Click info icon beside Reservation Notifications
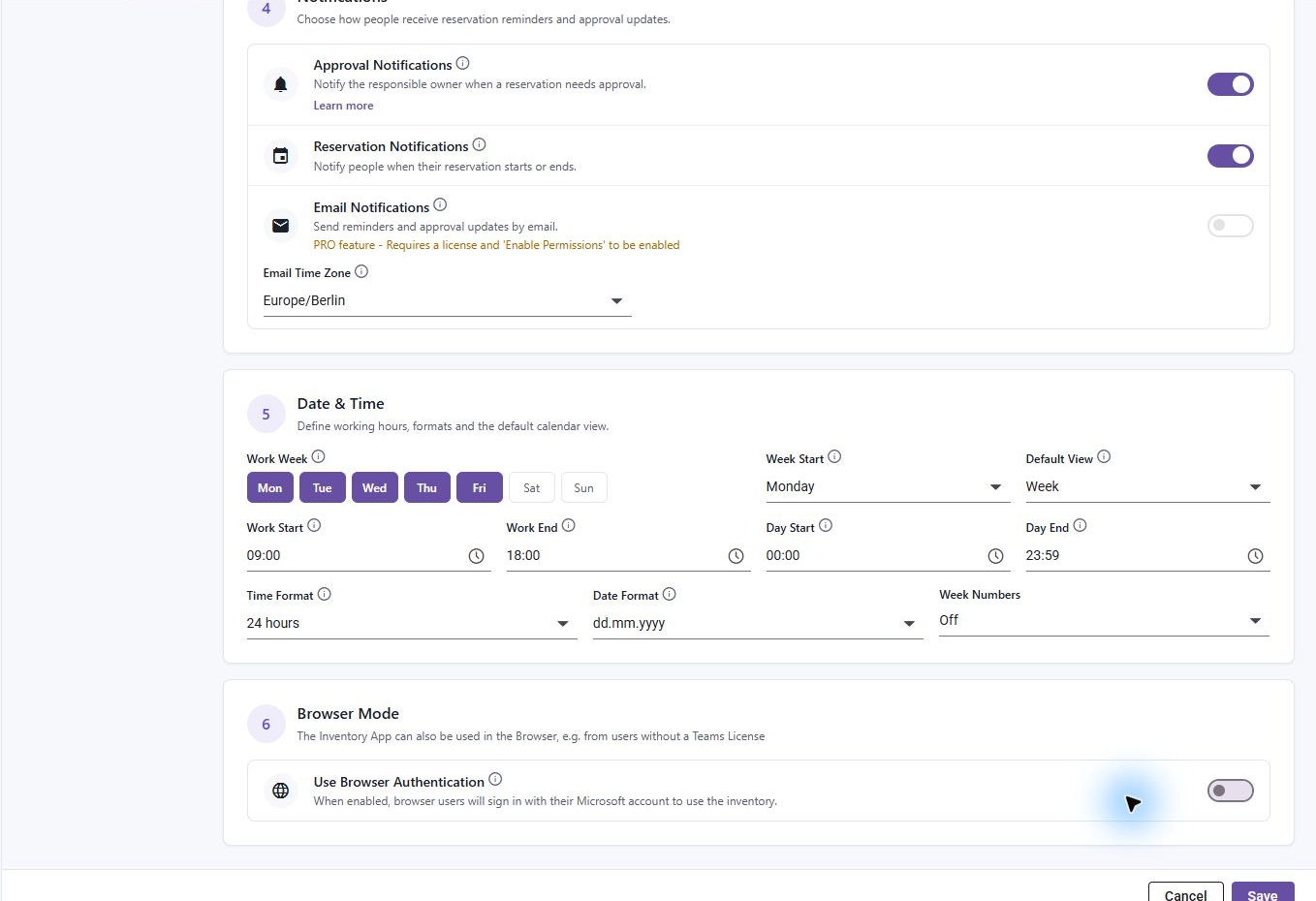1316x901 pixels. coord(479,145)
